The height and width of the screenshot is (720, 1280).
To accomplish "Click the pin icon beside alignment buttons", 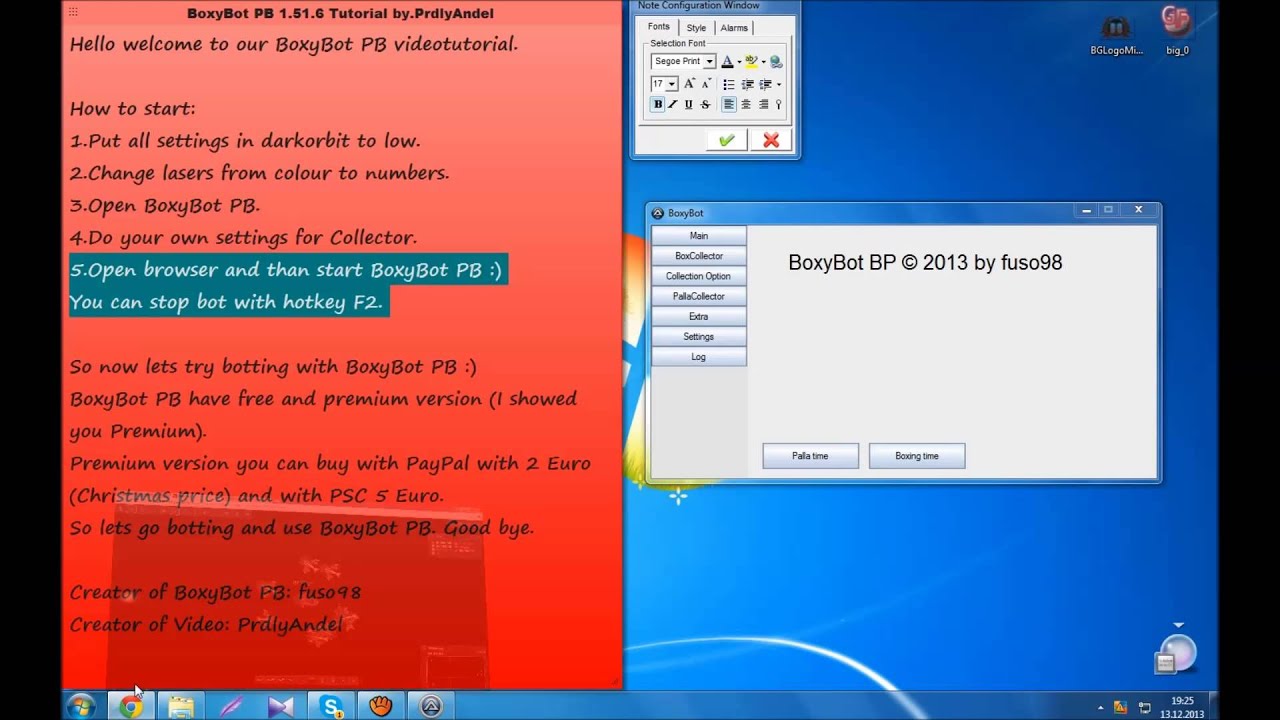I will (779, 104).
